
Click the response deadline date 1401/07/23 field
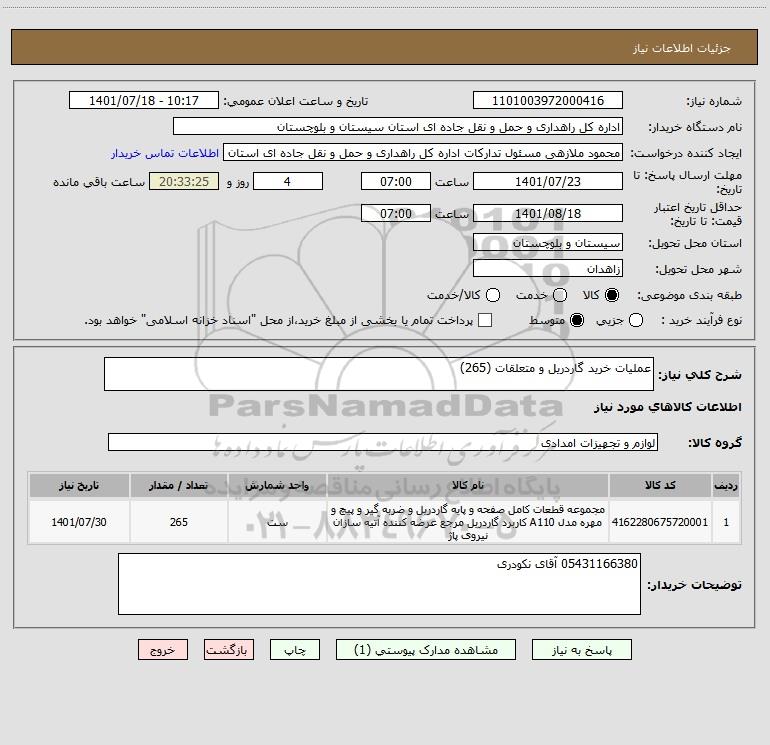pyautogui.click(x=548, y=181)
